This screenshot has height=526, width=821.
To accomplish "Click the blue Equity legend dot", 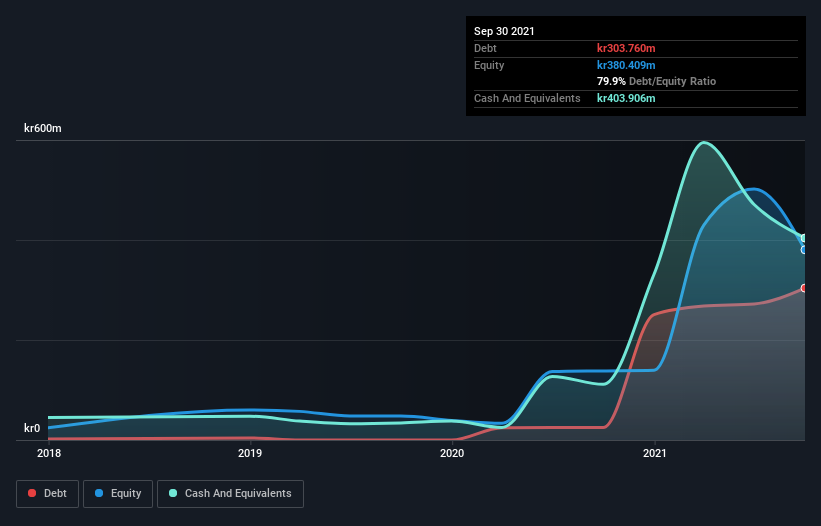I will click(x=99, y=493).
